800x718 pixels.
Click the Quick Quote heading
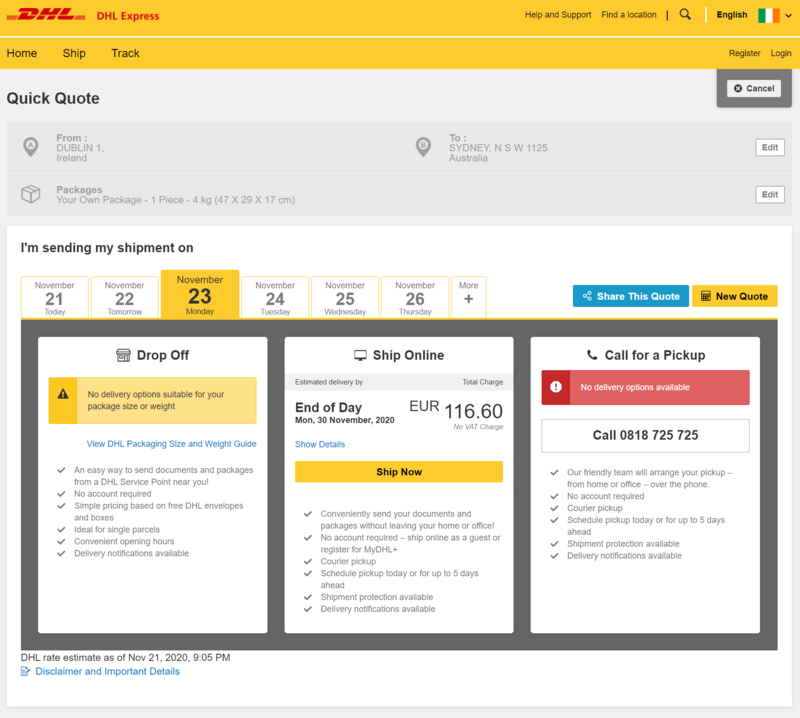click(53, 98)
